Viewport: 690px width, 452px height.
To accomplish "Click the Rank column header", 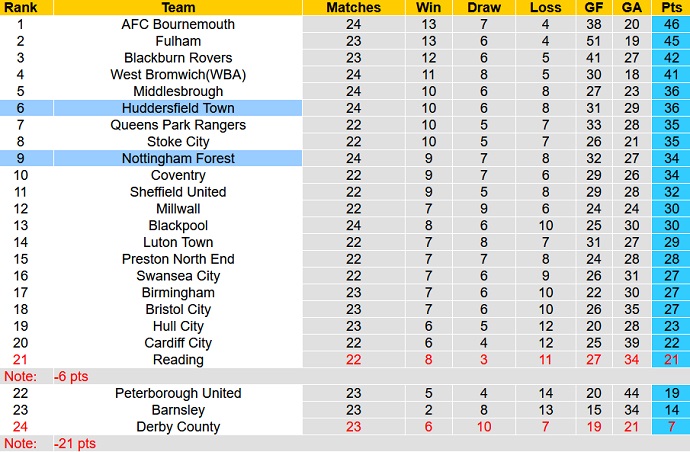I will 20,8.
